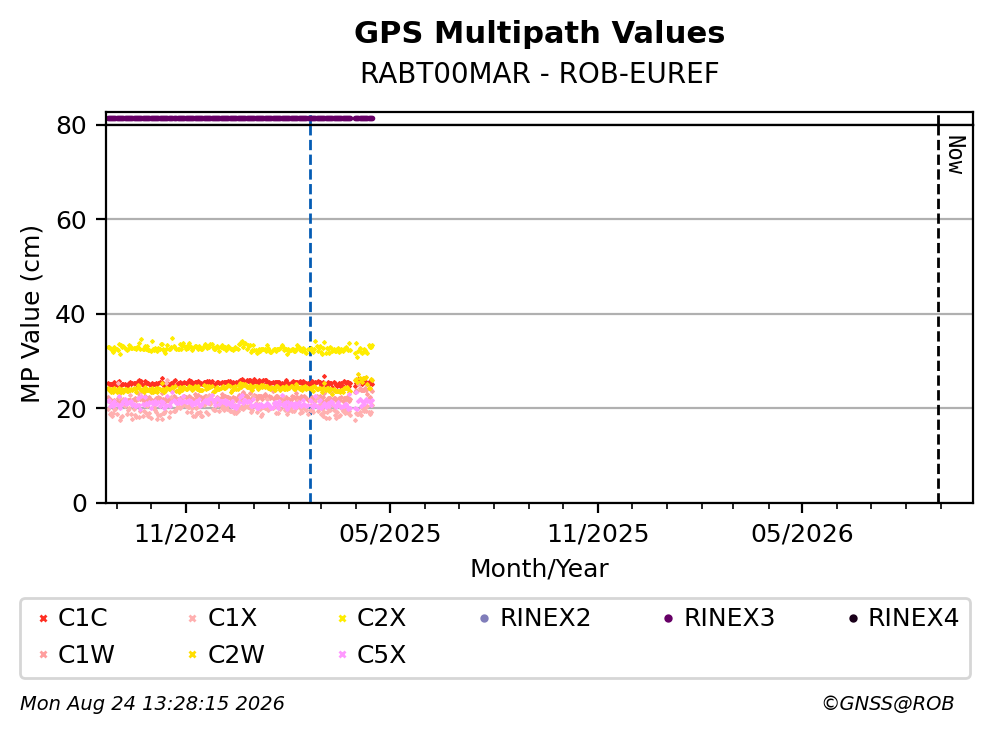Click the black dashed Now line
Screen dimensions: 993x734
coord(938,310)
